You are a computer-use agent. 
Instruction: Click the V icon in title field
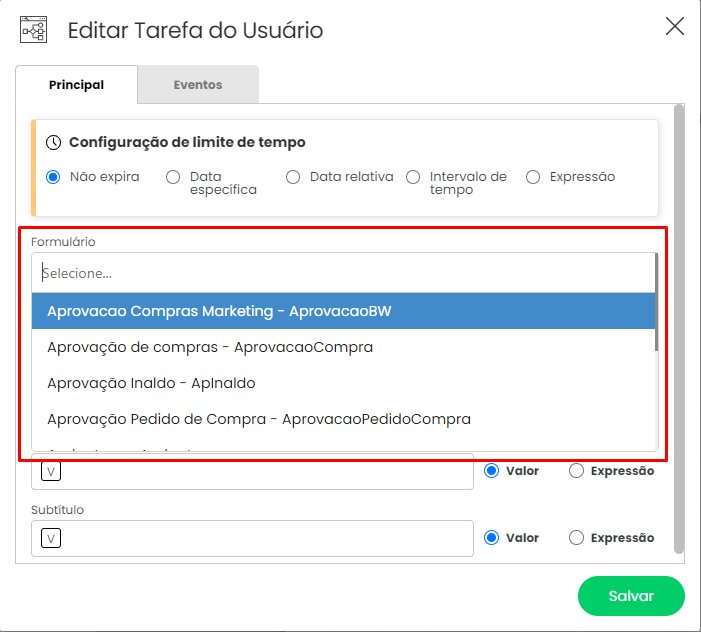point(51,471)
